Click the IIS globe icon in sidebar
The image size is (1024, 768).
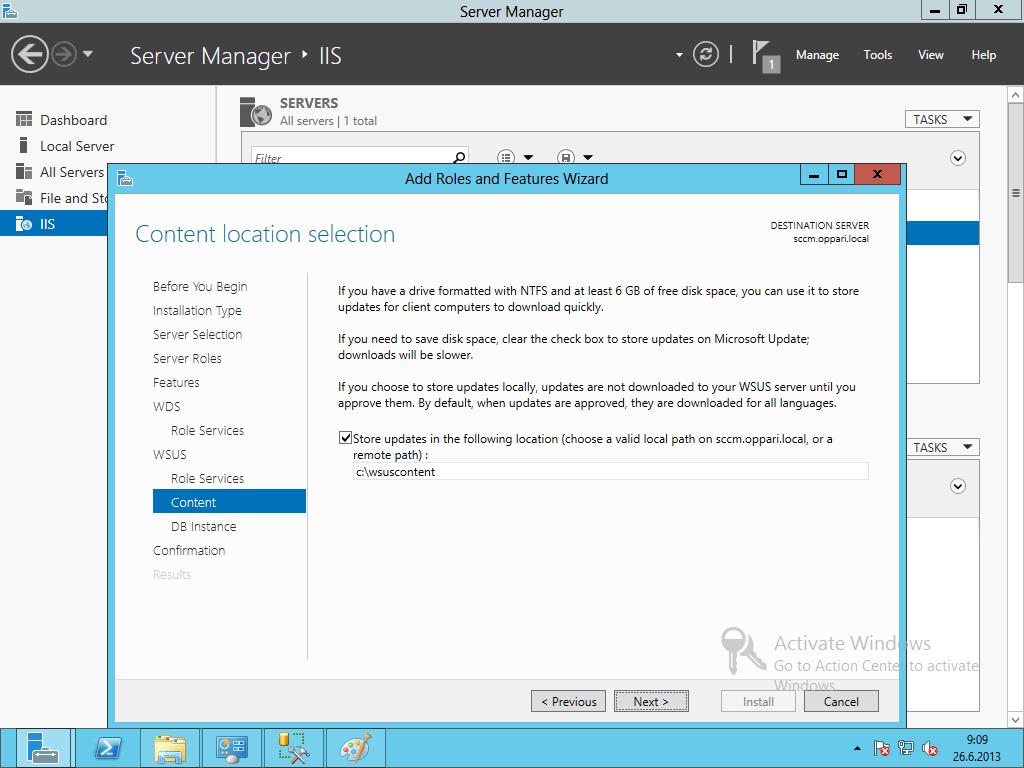point(24,223)
